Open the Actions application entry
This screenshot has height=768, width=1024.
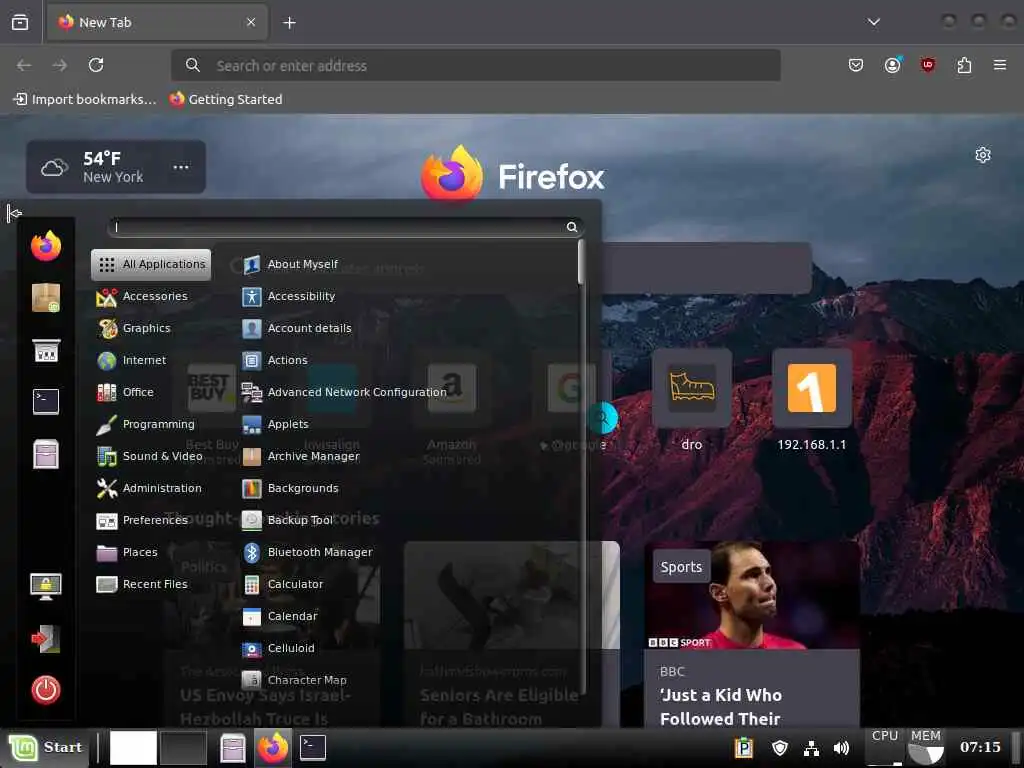pos(274,360)
